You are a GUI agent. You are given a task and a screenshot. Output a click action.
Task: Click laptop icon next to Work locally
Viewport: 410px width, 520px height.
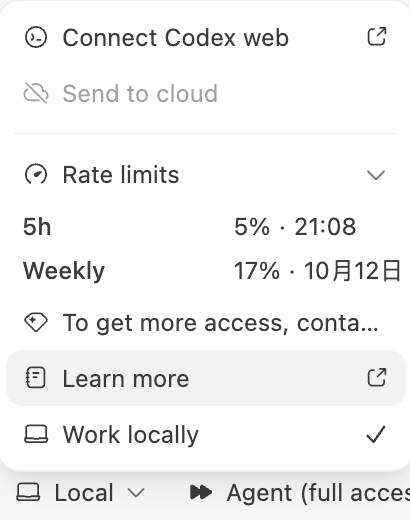[36, 434]
